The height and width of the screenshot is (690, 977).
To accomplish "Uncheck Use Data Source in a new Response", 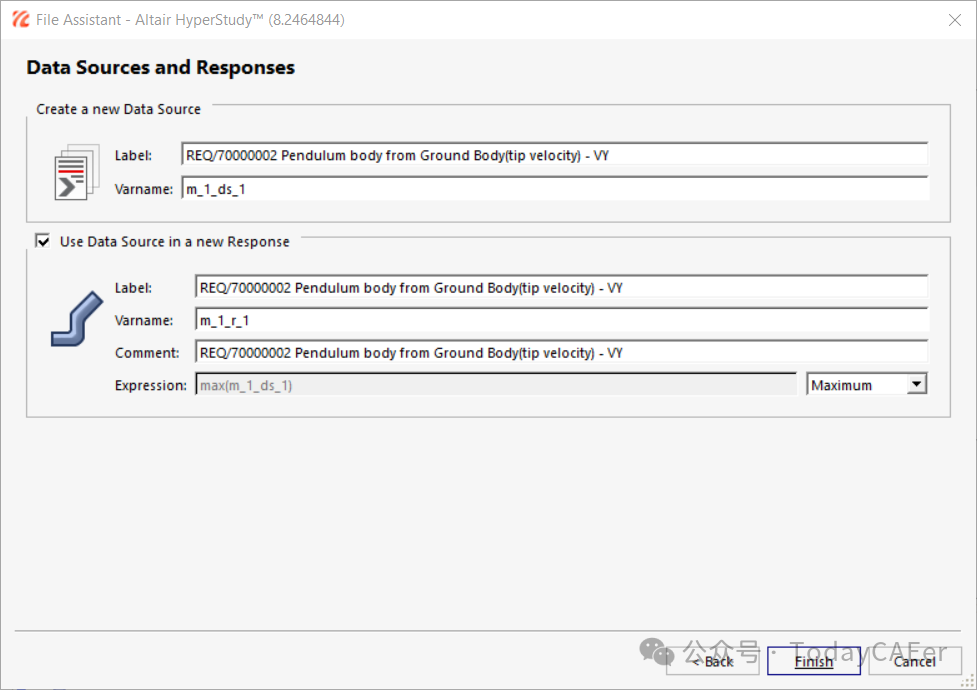I will [x=43, y=241].
